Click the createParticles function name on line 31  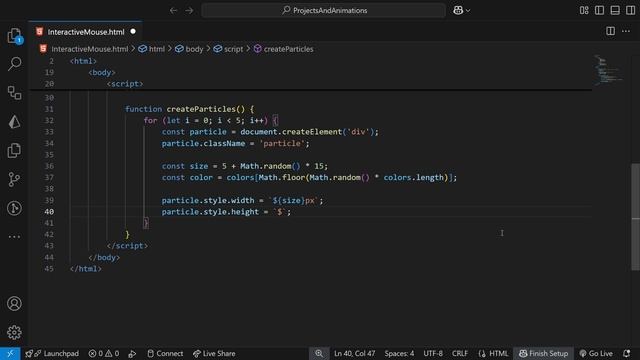pyautogui.click(x=201, y=109)
